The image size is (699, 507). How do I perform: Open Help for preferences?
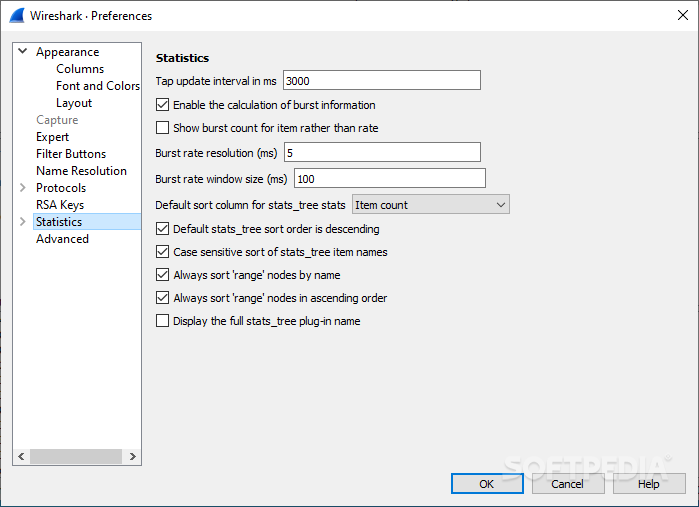pyautogui.click(x=649, y=484)
